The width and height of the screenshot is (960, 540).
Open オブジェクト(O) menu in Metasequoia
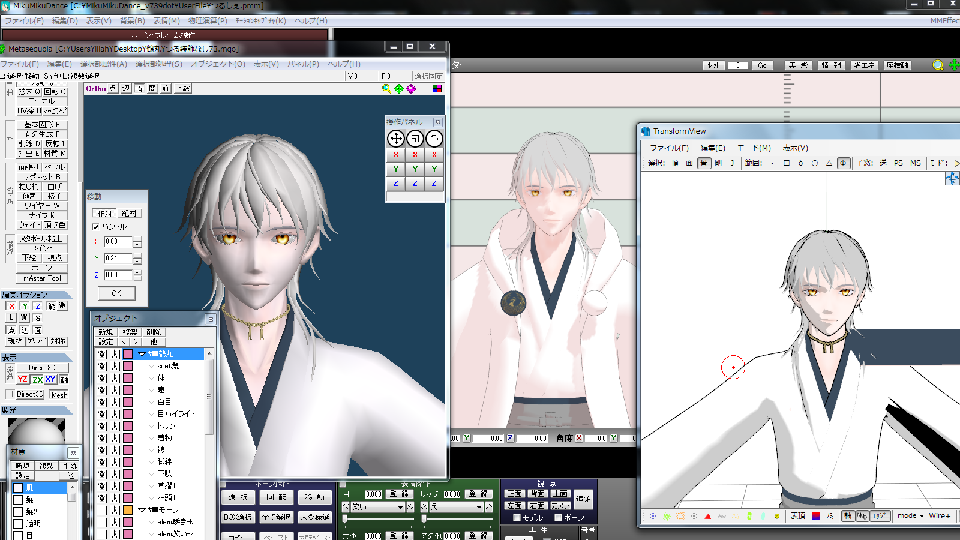tap(217, 64)
